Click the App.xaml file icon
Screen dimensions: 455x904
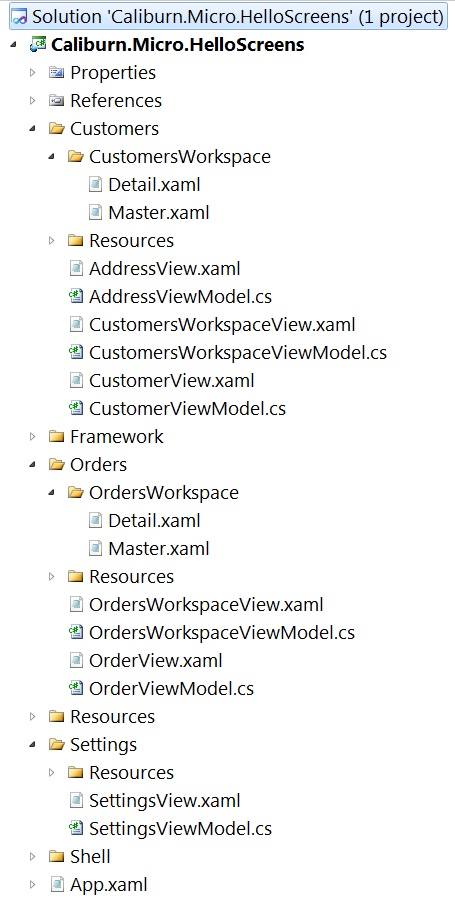57,884
